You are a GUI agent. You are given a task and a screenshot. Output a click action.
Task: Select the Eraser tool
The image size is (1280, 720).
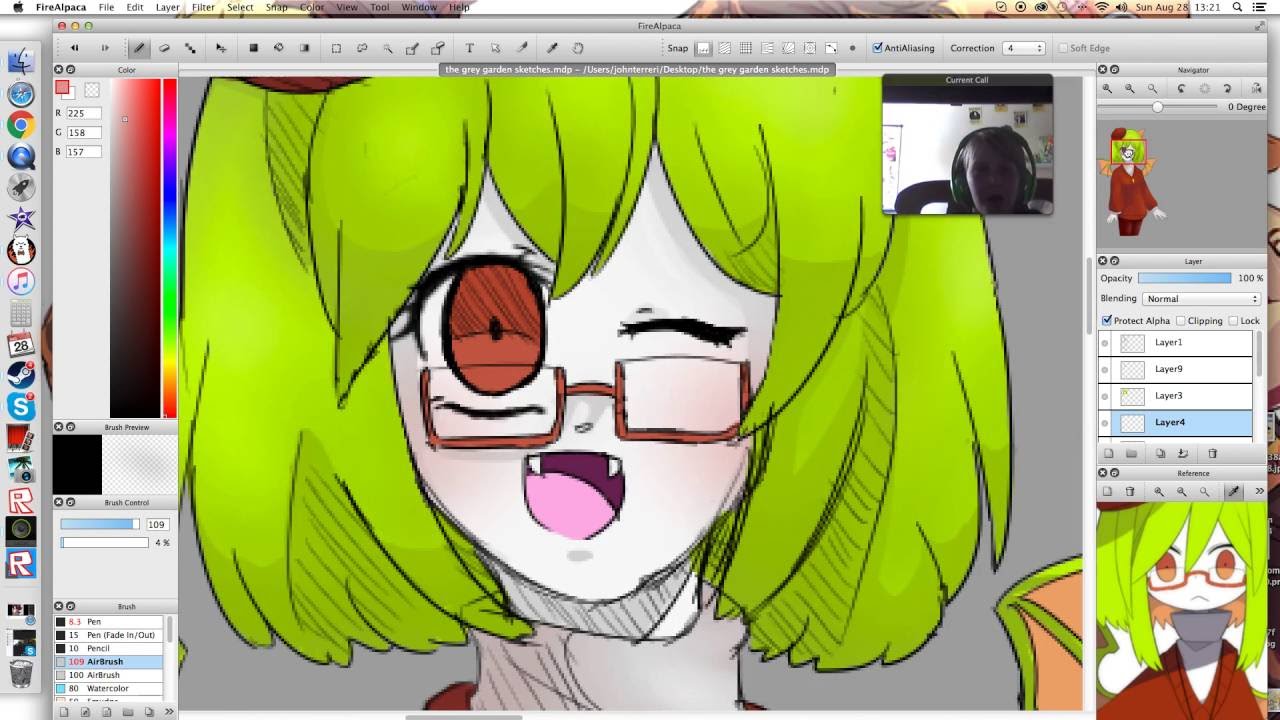click(165, 48)
